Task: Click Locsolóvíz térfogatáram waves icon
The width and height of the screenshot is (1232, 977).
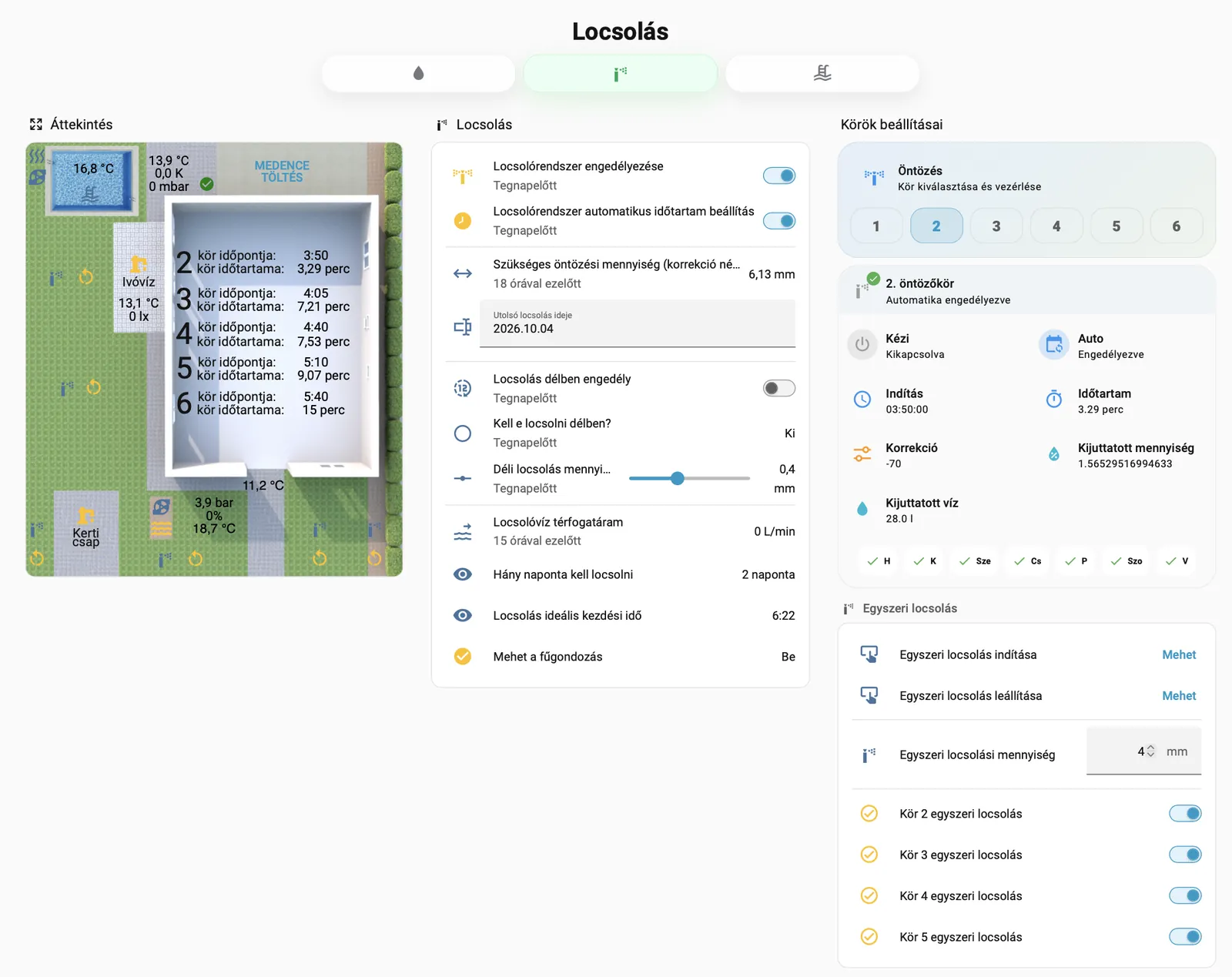Action: (x=463, y=531)
